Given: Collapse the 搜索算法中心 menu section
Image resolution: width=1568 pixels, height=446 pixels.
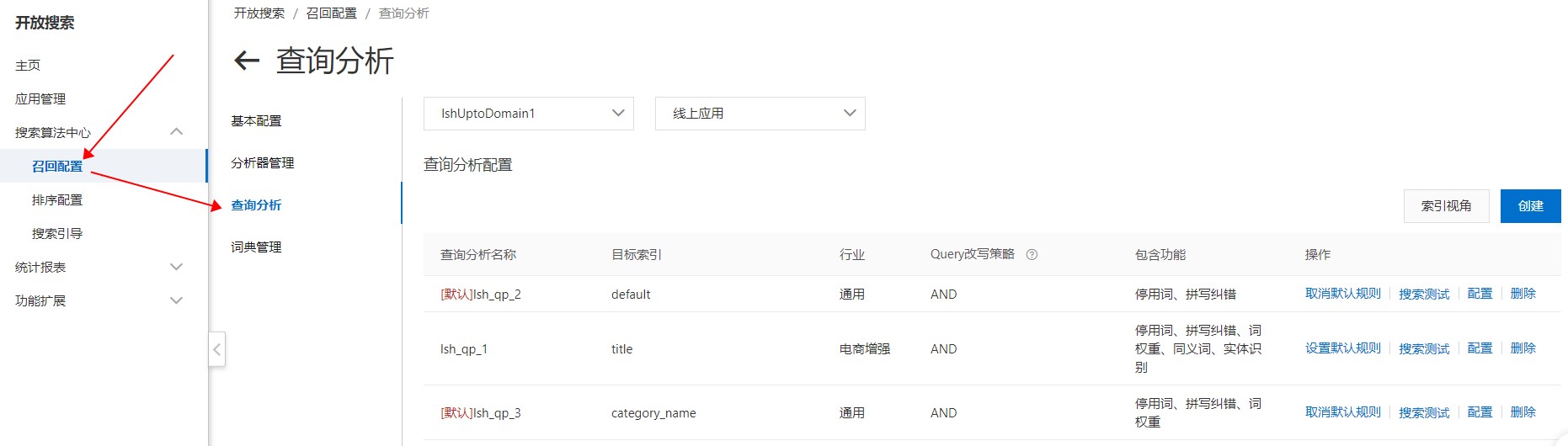Looking at the screenshot, I should point(176,132).
